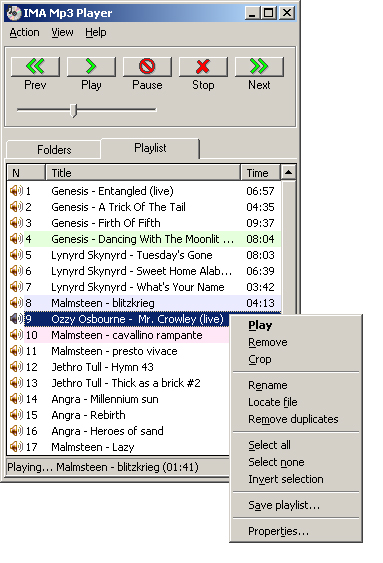Screen dimensions: 383x563
Task: Open the View menu
Action: 62,33
